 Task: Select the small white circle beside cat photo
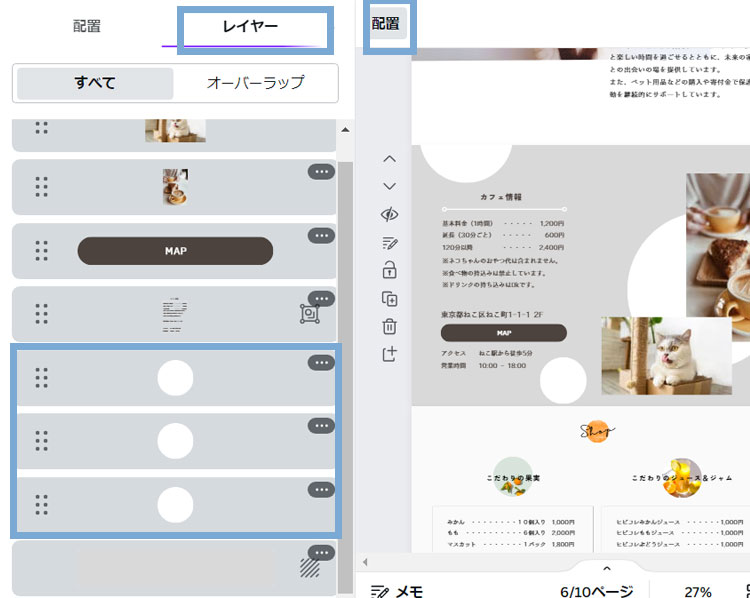pyautogui.click(x=563, y=381)
